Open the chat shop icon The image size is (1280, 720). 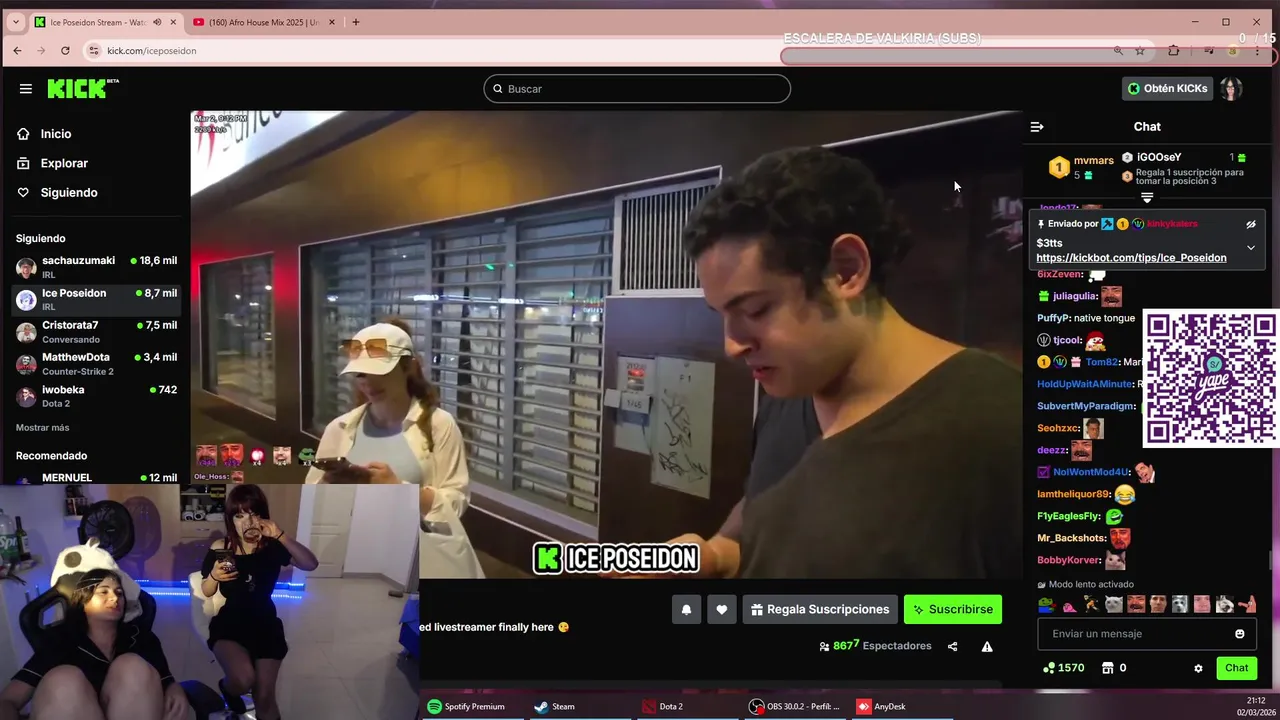(x=1108, y=668)
